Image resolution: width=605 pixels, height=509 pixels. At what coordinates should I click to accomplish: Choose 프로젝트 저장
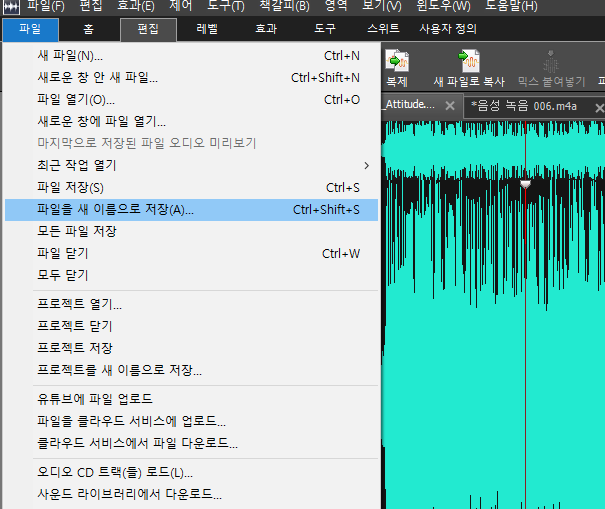tap(191, 348)
